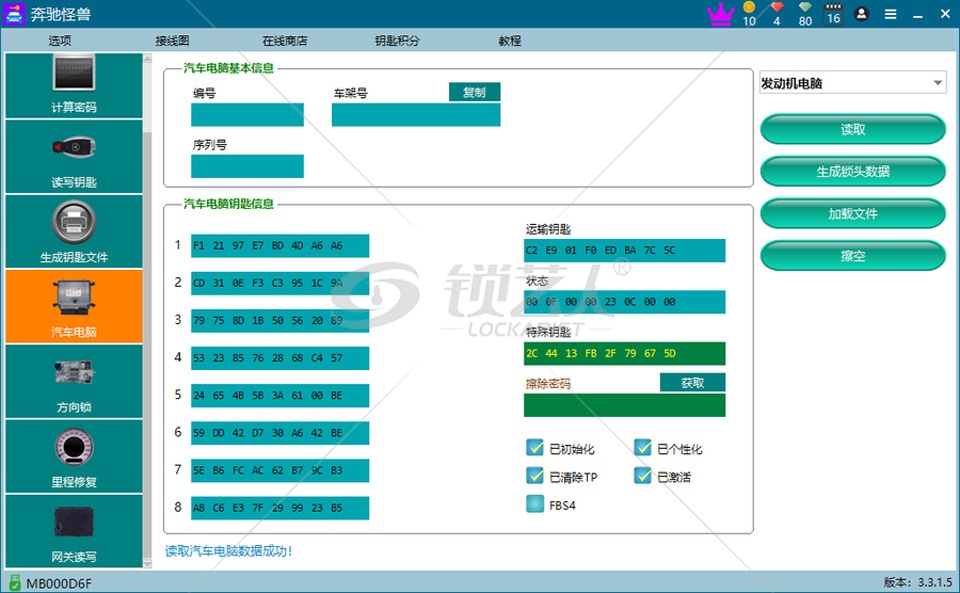
Task: Open the 教程 menu
Action: (509, 40)
